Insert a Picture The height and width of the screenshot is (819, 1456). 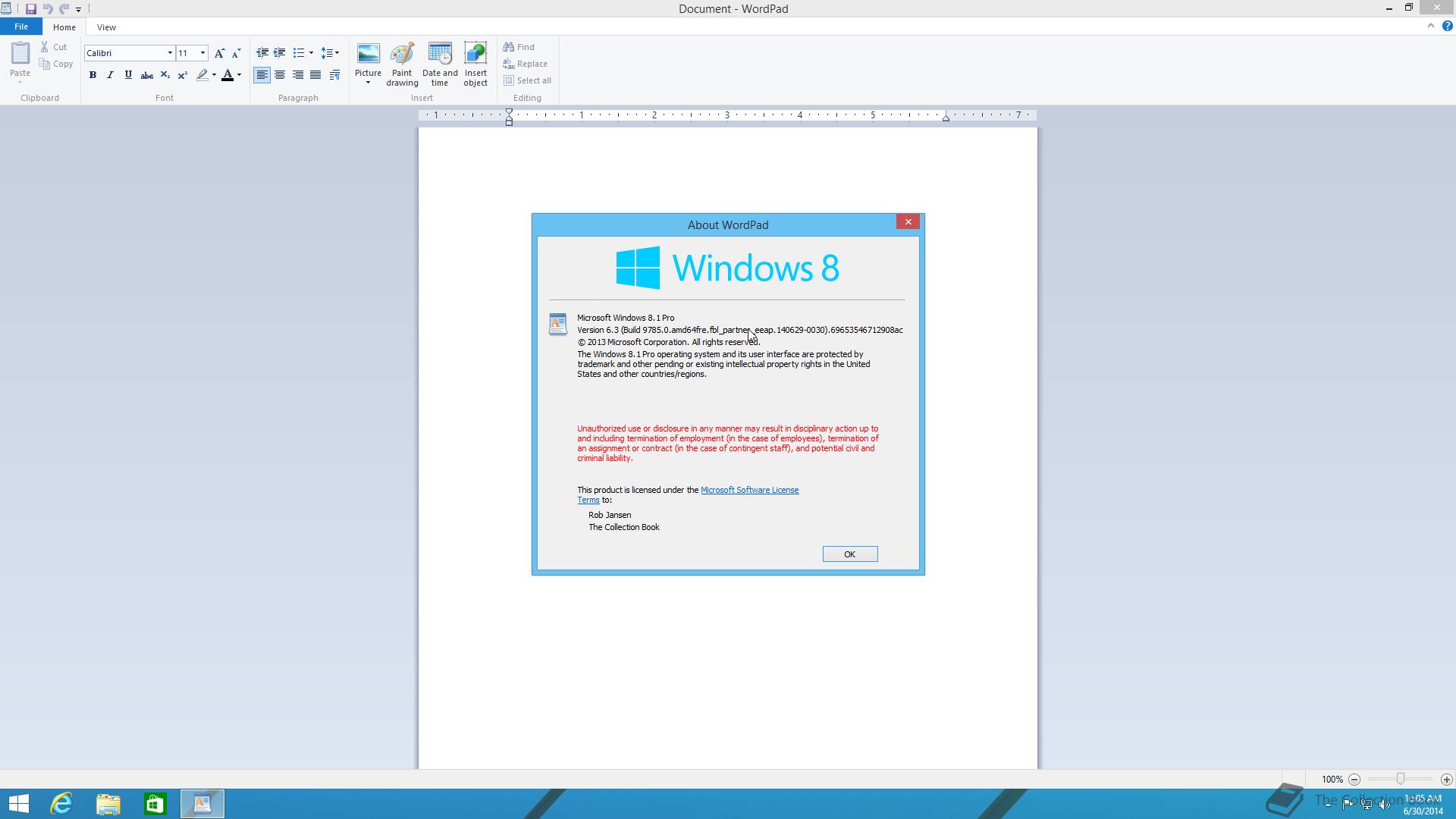tap(368, 58)
